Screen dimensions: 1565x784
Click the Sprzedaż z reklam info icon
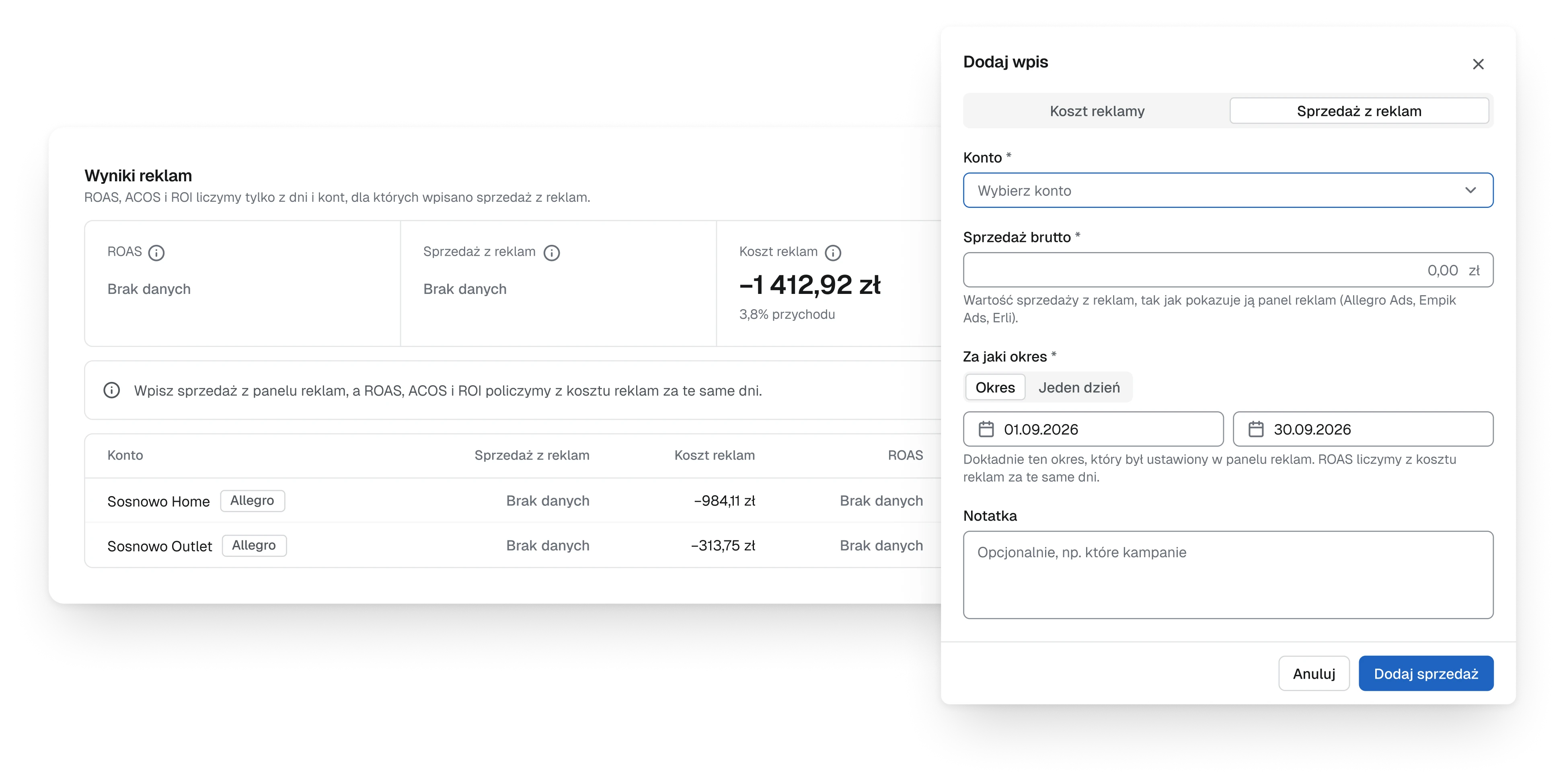coord(551,252)
